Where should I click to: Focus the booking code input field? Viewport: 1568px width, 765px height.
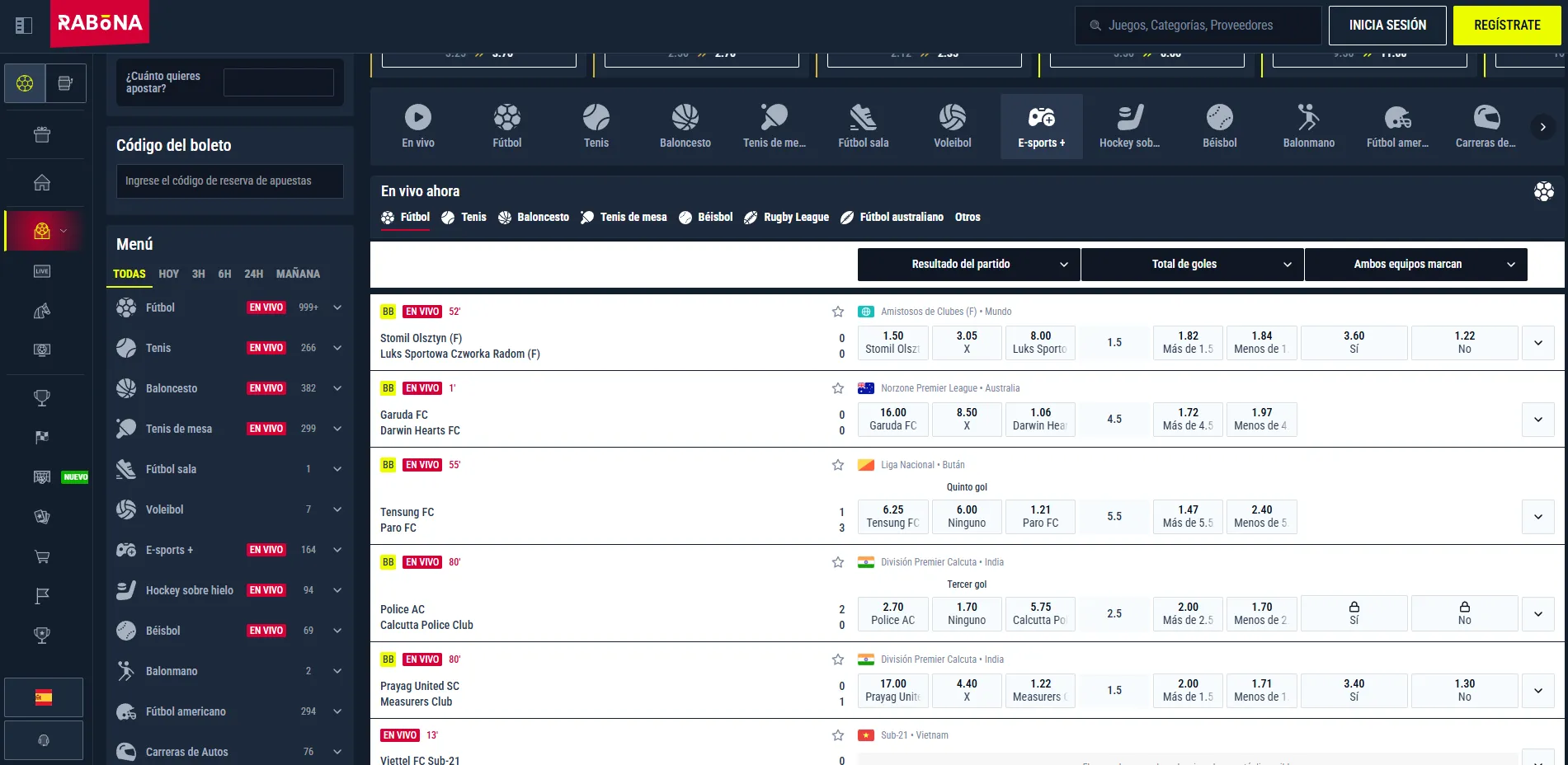tap(230, 181)
